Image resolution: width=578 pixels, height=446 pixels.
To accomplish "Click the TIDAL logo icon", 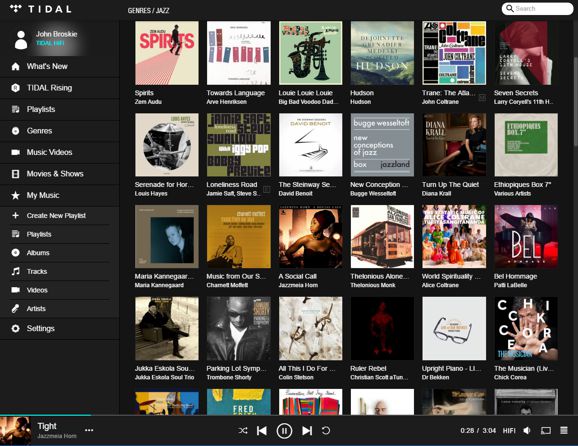I will click(x=15, y=8).
